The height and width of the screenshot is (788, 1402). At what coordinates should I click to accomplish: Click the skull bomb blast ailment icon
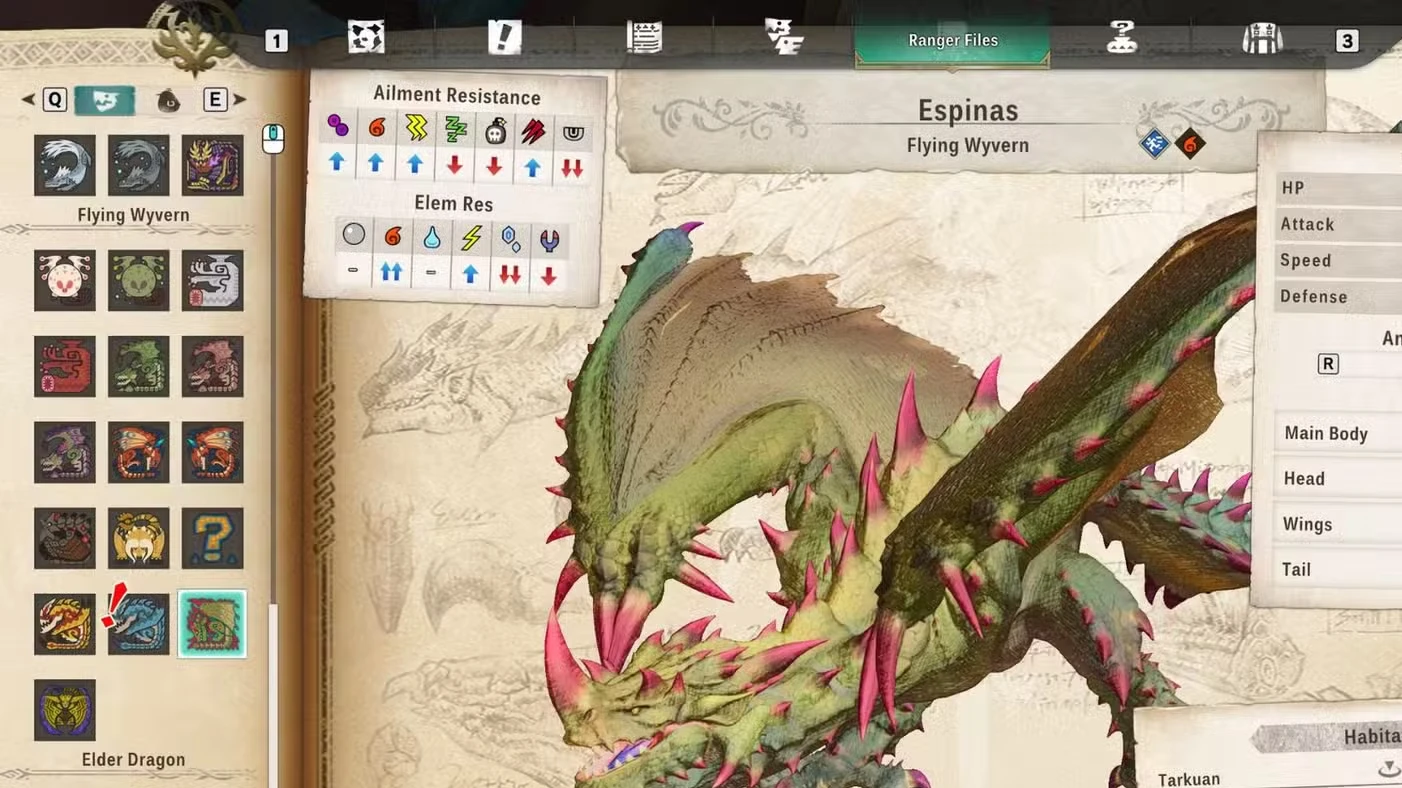[494, 130]
